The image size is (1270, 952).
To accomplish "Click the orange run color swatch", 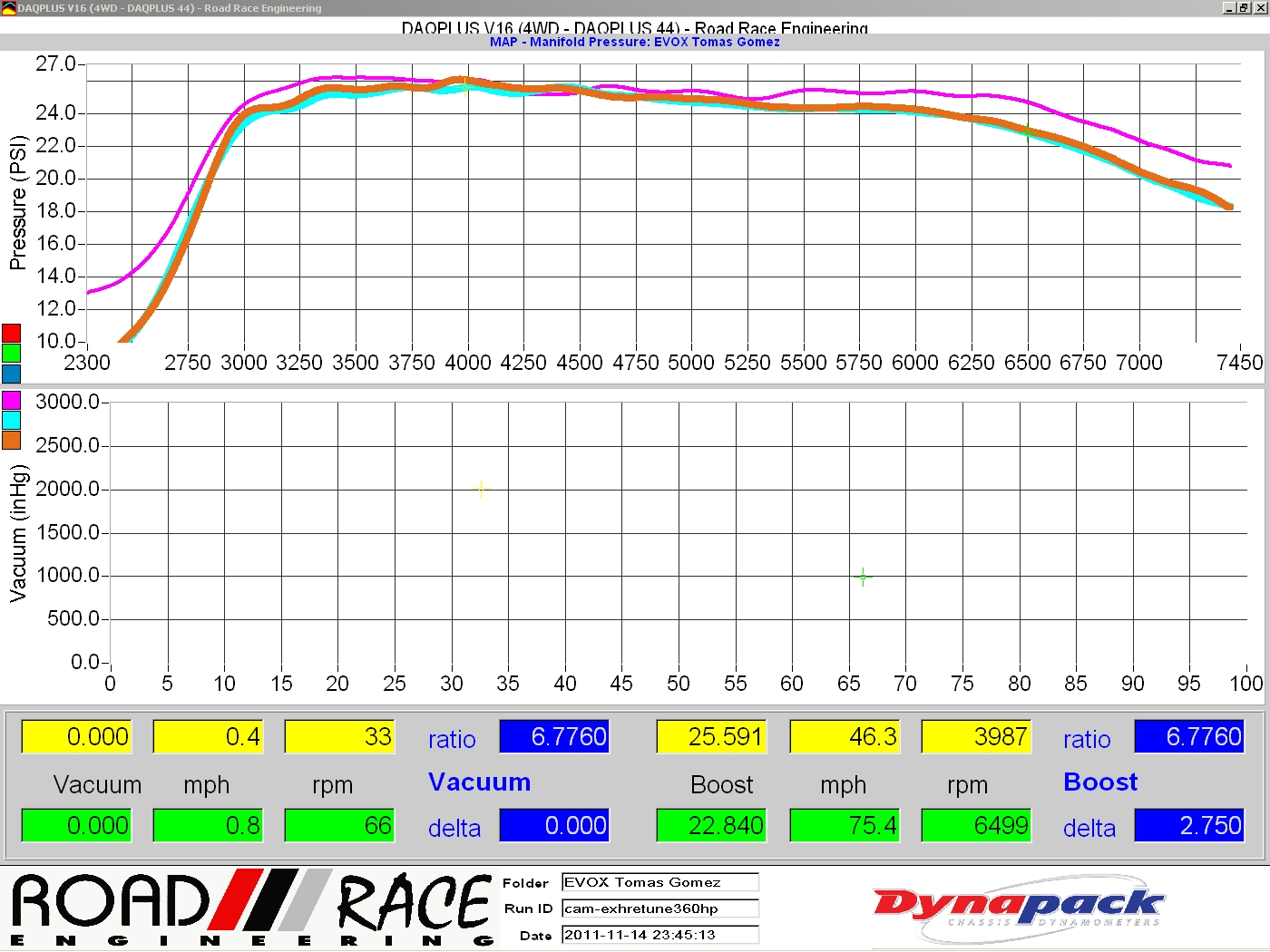I will pyautogui.click(x=11, y=440).
